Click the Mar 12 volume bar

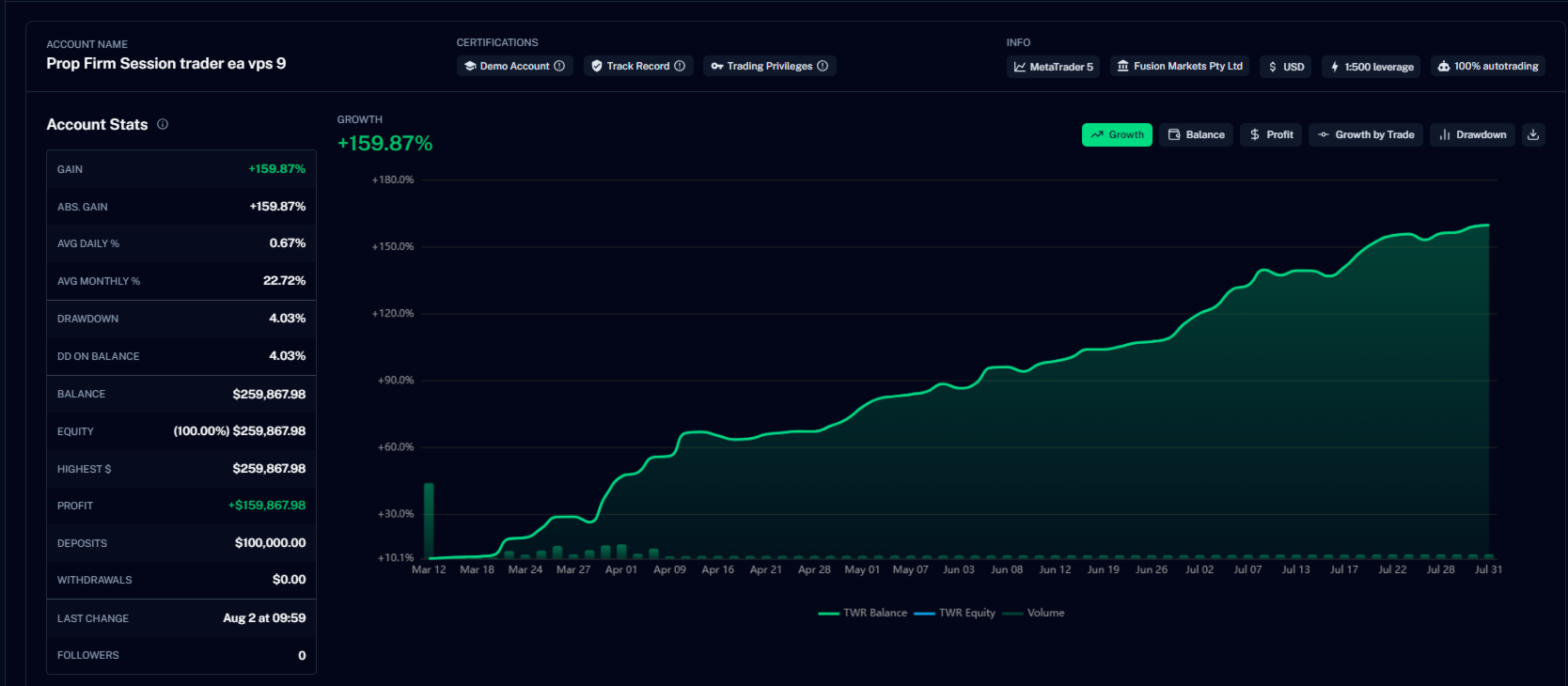point(429,521)
